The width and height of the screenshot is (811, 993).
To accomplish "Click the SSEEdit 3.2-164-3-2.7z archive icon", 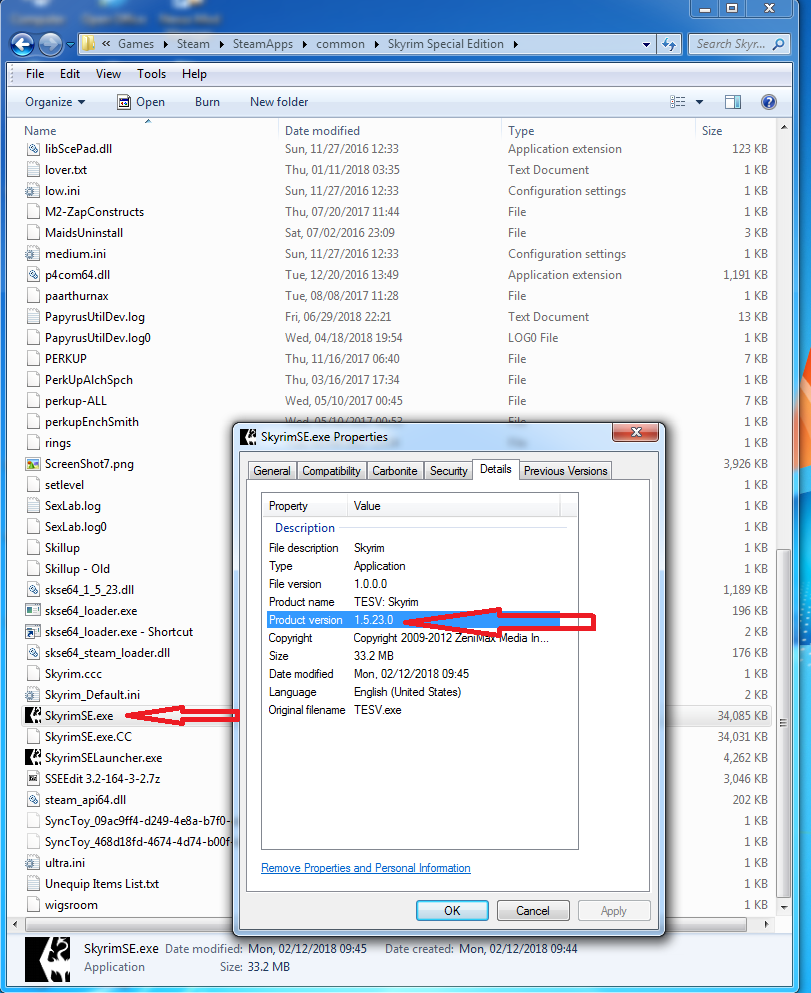I will 33,778.
